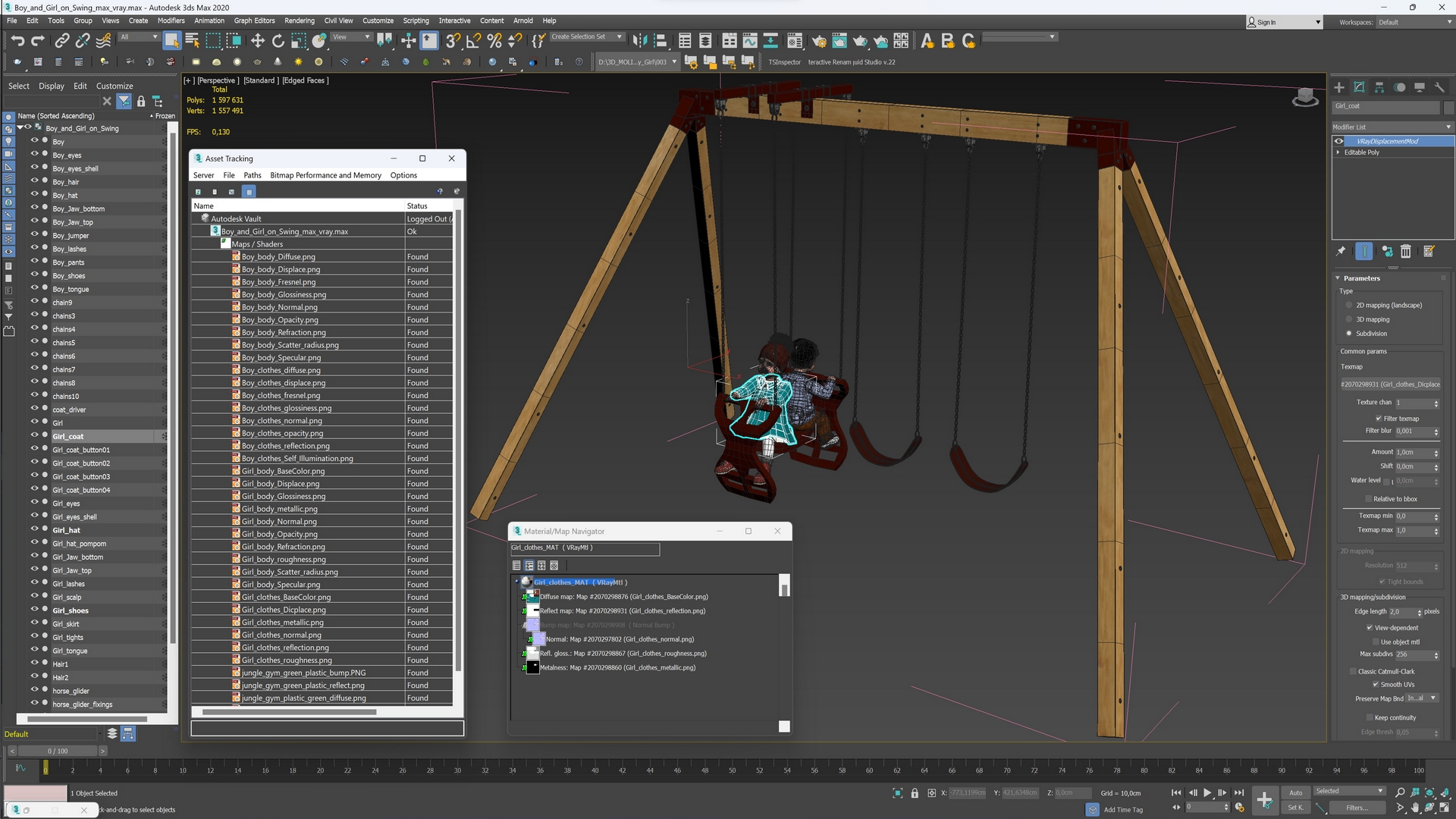
Task: Open the Modifier List dropdown
Action: (x=1392, y=127)
